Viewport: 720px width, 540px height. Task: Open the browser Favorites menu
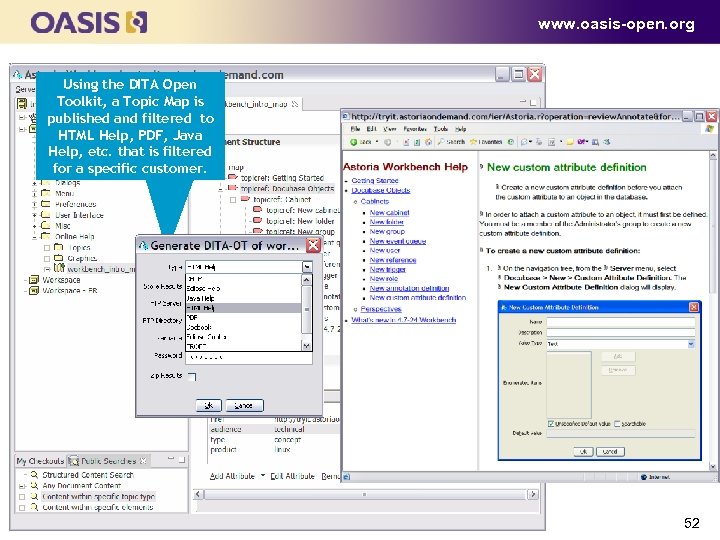click(415, 129)
